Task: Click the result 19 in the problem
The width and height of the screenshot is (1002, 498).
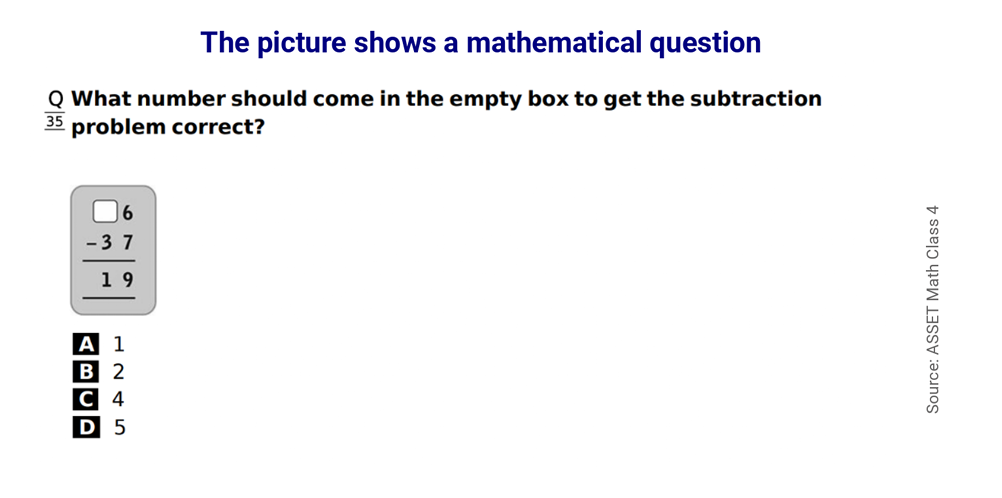Action: coord(119,279)
